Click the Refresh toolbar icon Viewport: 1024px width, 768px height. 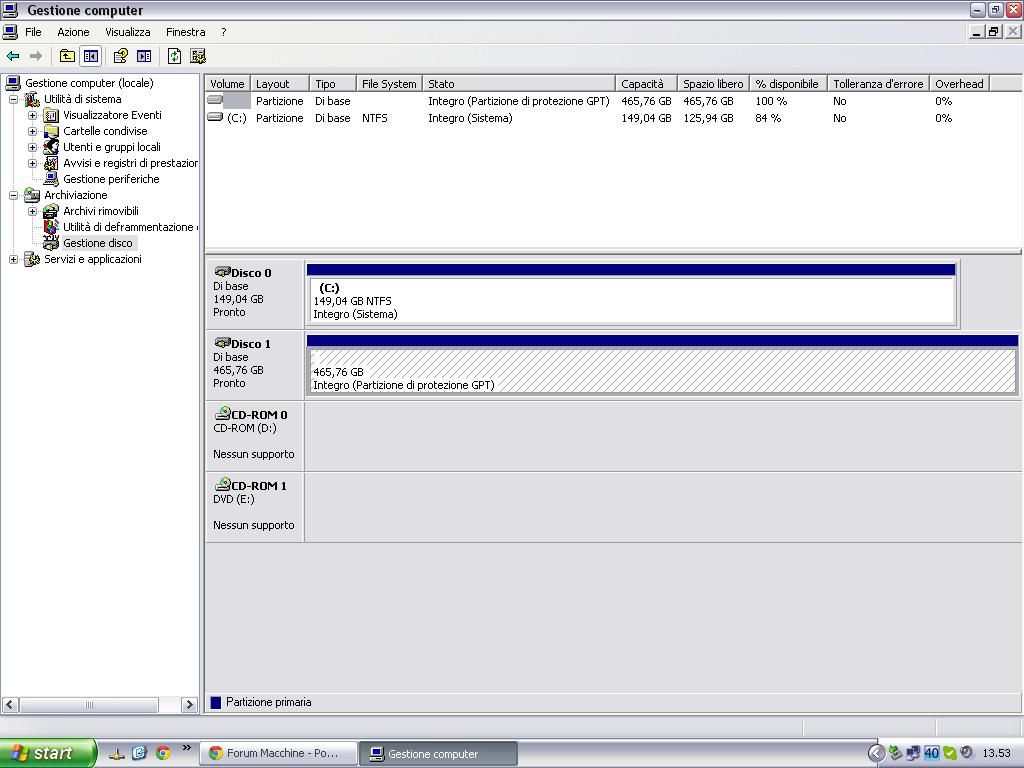[x=174, y=56]
